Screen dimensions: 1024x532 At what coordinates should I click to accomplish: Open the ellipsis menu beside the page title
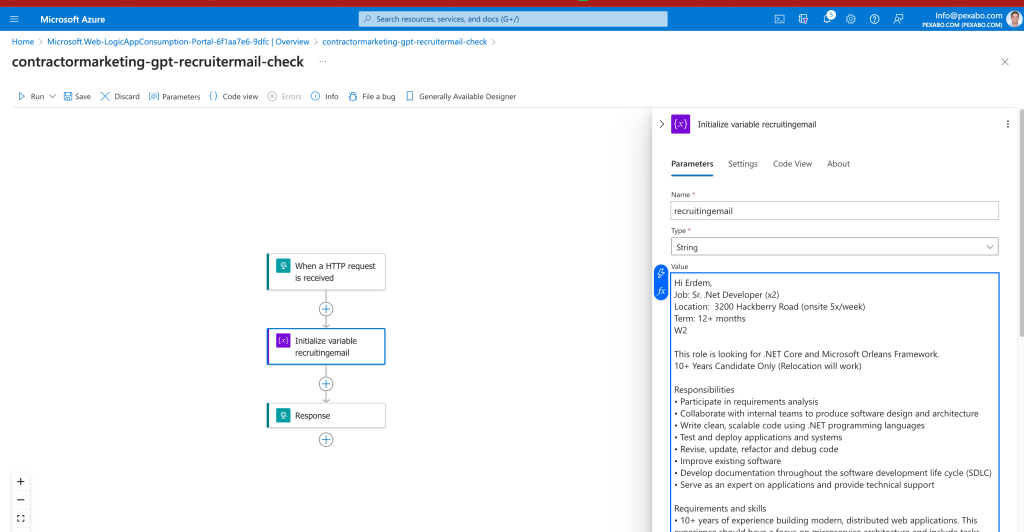coord(323,62)
